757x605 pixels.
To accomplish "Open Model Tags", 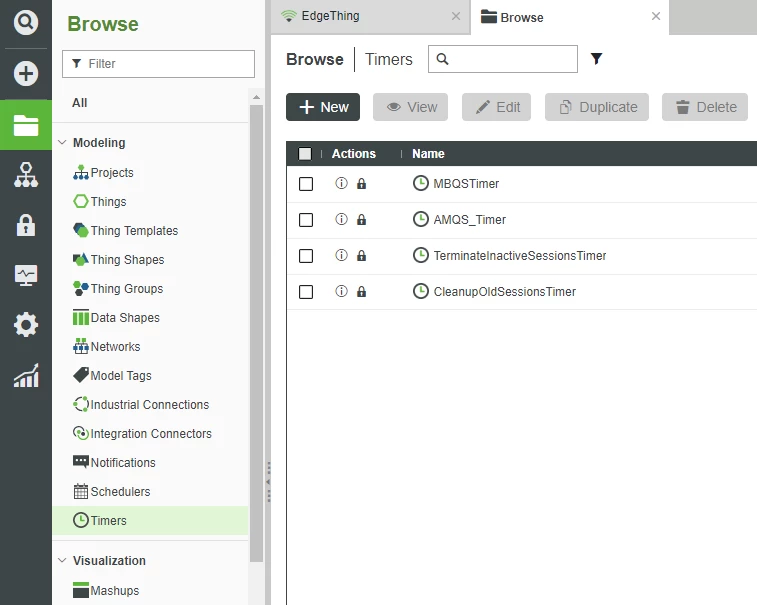I will (x=112, y=375).
